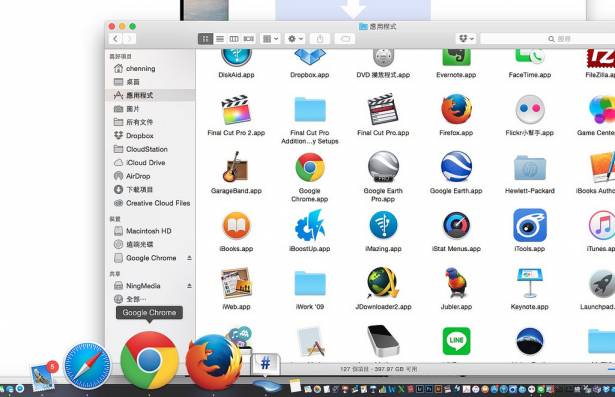Eject the NingMedia shared volume

(189, 286)
